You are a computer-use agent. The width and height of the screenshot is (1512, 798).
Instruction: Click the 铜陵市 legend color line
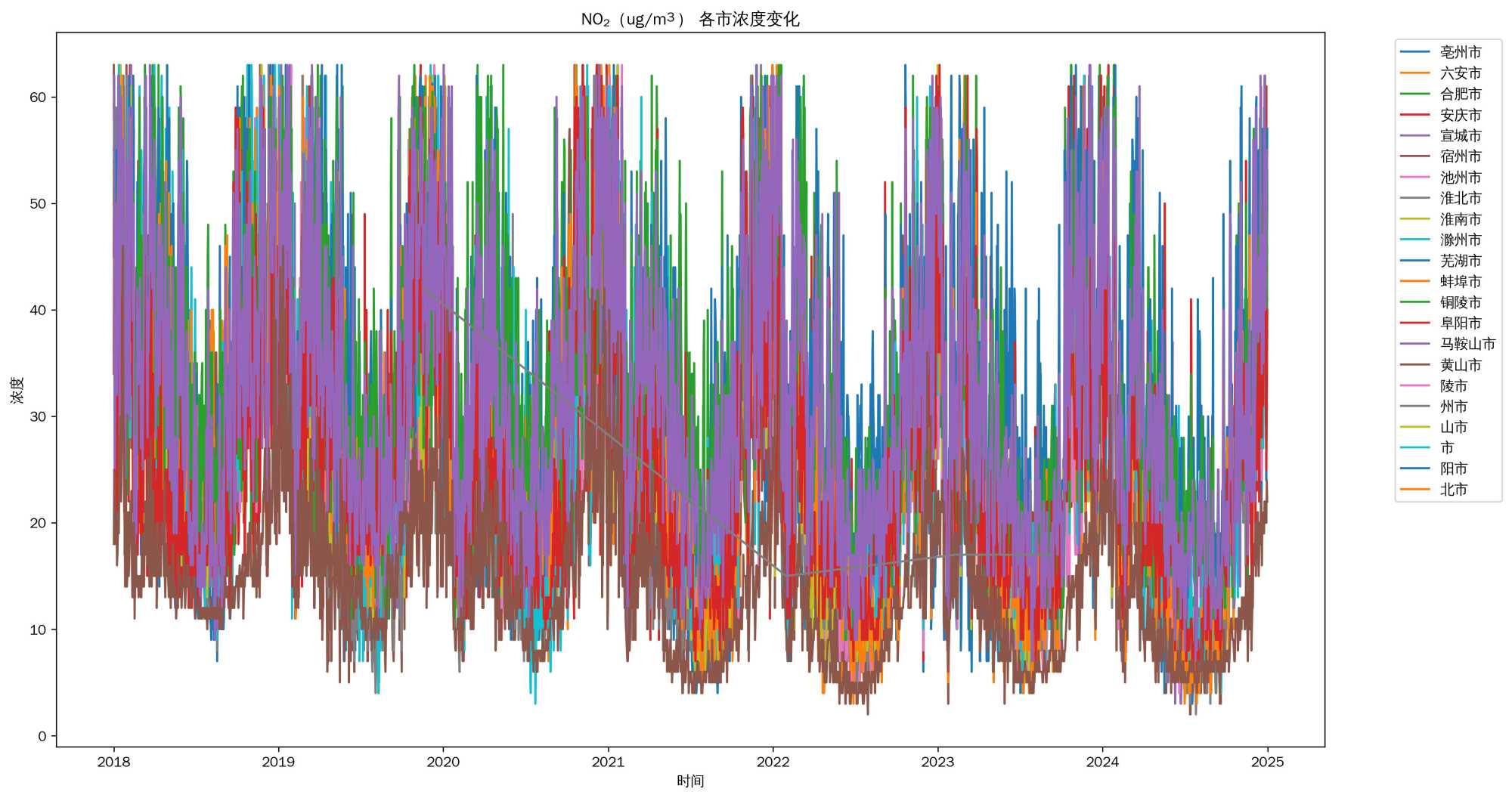tap(1414, 302)
